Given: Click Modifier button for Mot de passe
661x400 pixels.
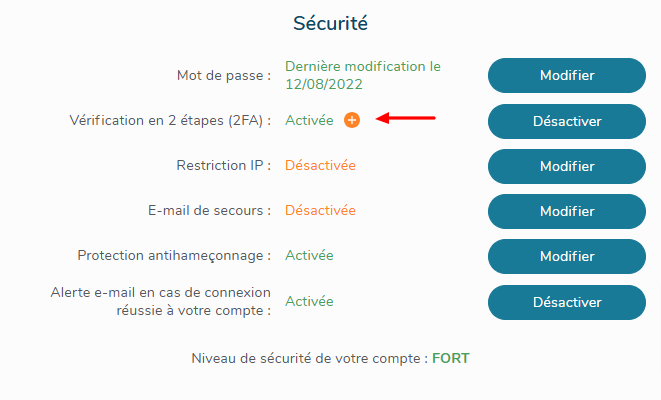Looking at the screenshot, I should pyautogui.click(x=566, y=75).
